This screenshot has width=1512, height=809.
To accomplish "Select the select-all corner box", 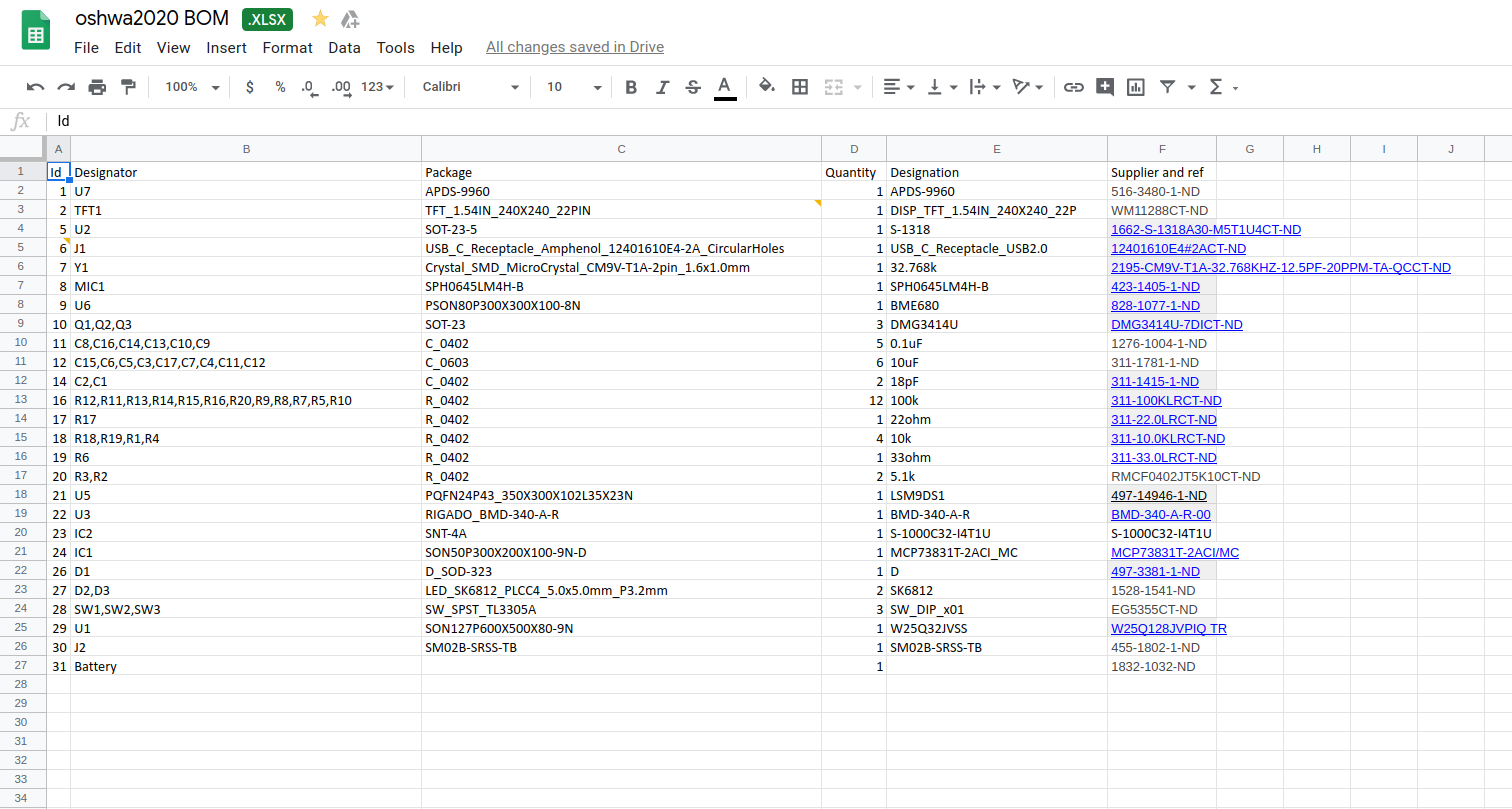I will coord(22,149).
